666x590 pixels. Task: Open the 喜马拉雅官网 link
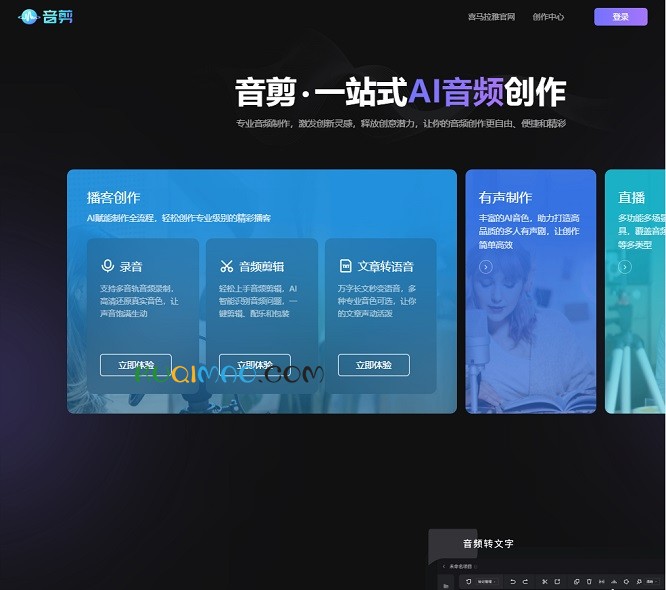pyautogui.click(x=491, y=17)
